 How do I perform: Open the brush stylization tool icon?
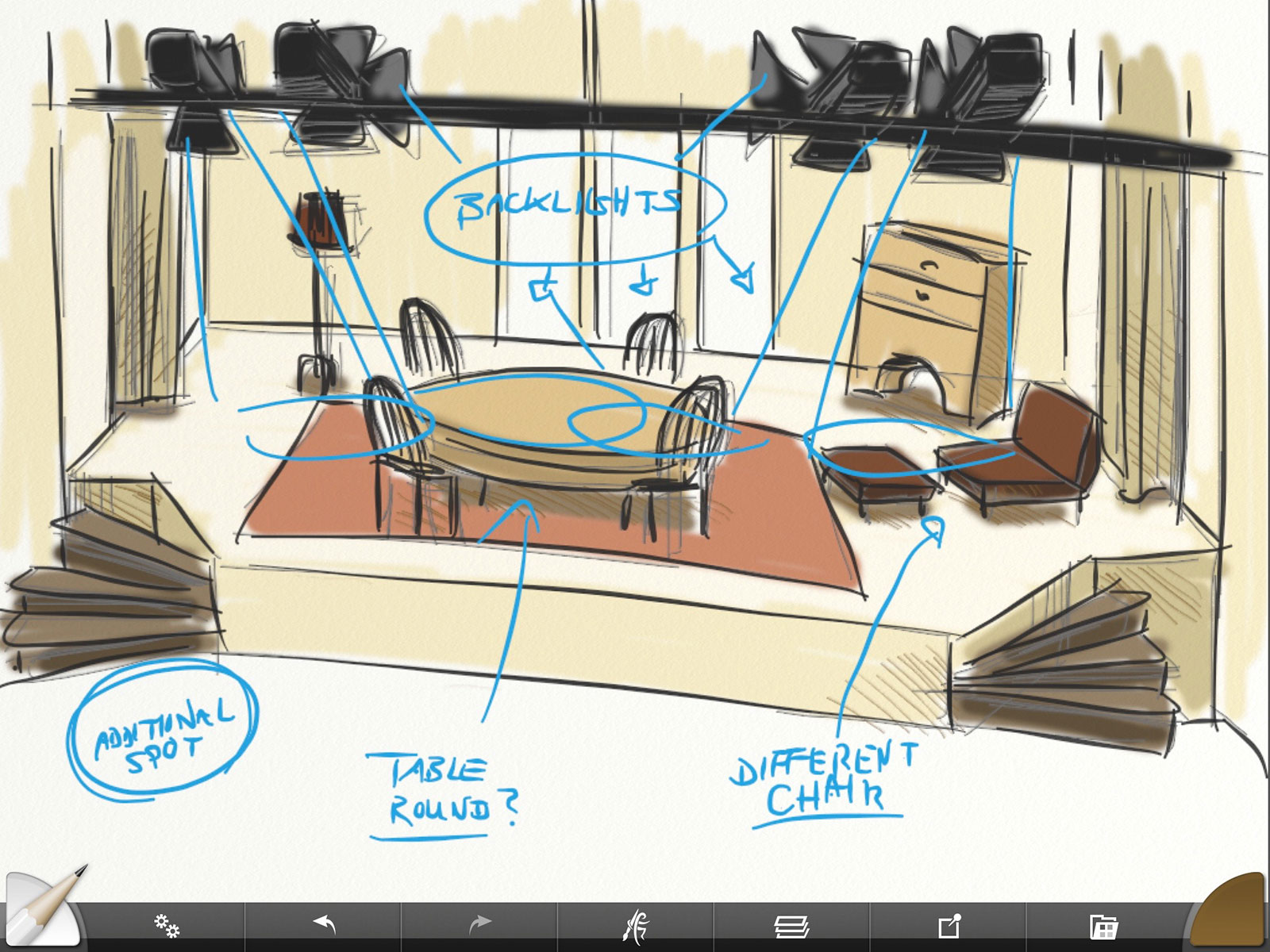(x=636, y=925)
